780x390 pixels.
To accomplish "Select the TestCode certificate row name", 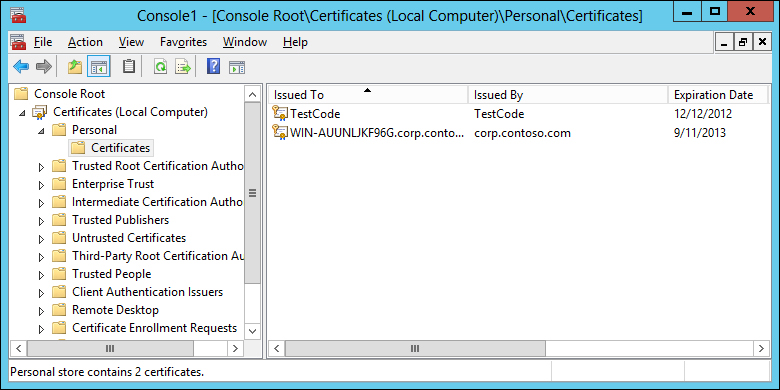I will (315, 114).
